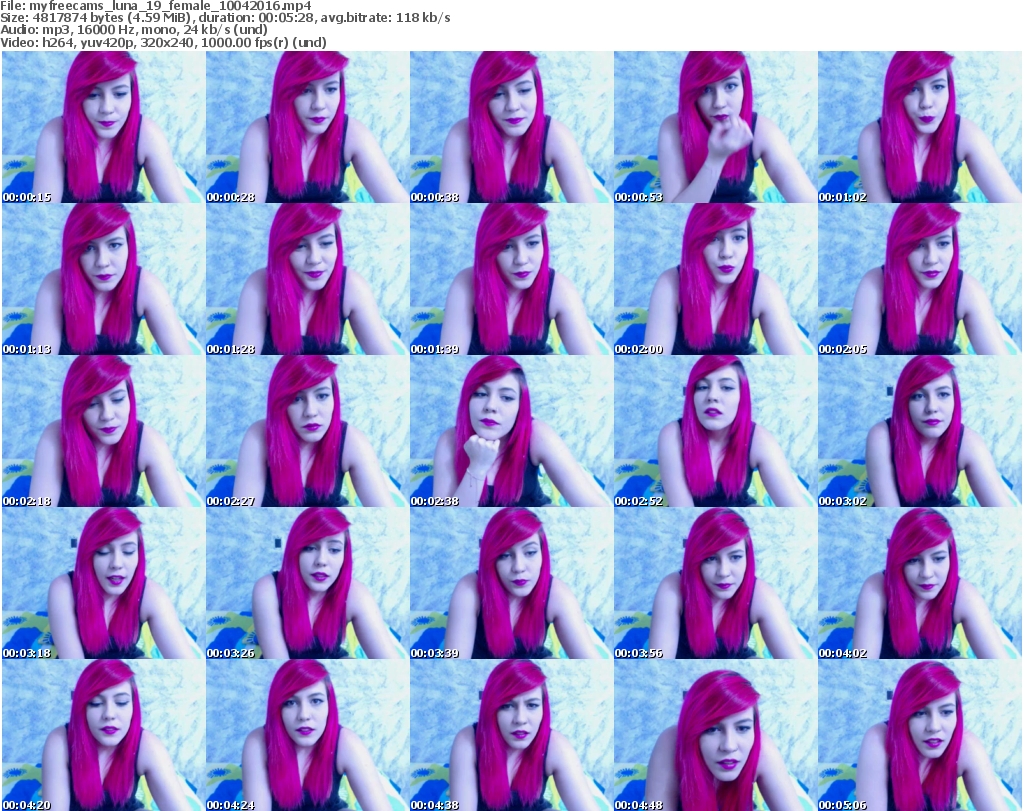
Task: Select the thumbnail stamped 00:04:02
Action: click(920, 583)
